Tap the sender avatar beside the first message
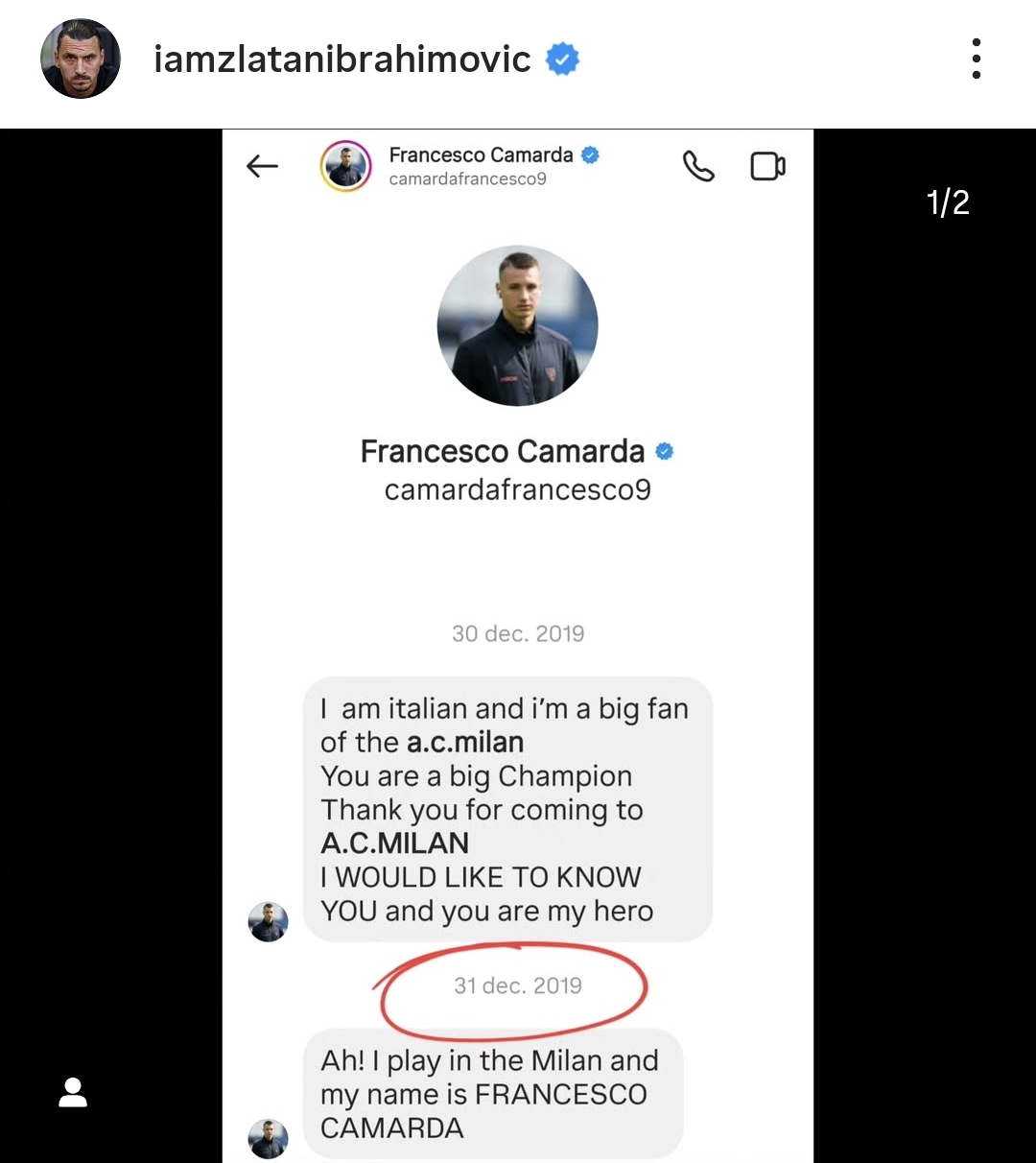 [269, 922]
